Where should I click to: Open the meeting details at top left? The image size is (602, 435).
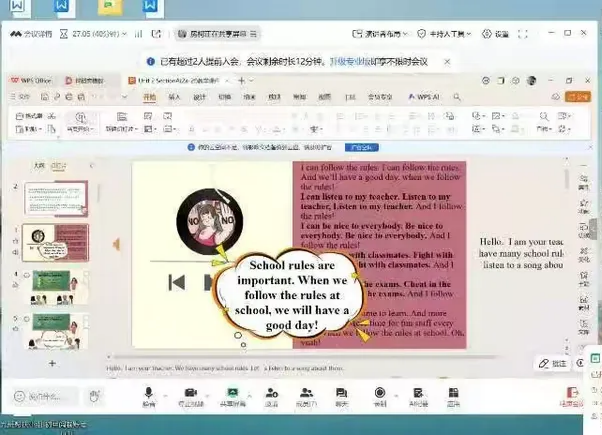point(31,34)
